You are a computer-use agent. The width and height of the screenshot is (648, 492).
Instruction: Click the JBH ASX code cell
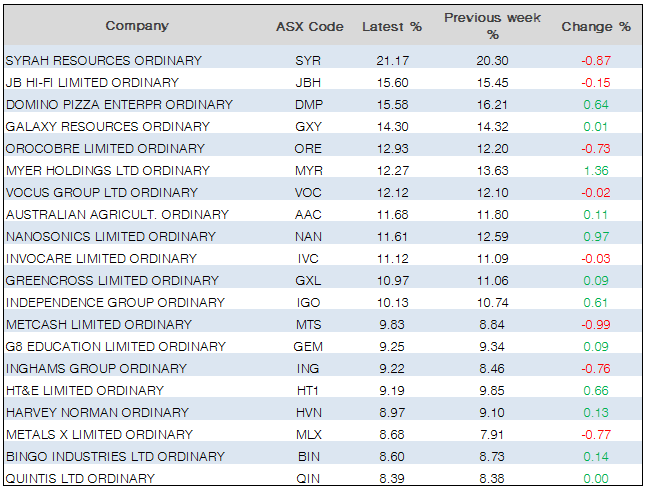click(x=309, y=83)
